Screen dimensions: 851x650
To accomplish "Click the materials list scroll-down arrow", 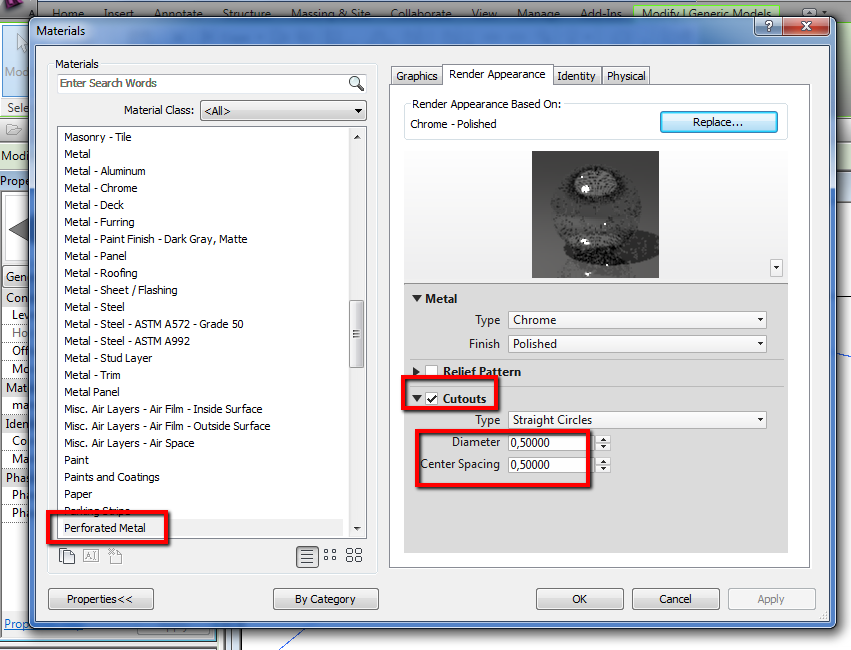I will pyautogui.click(x=357, y=528).
